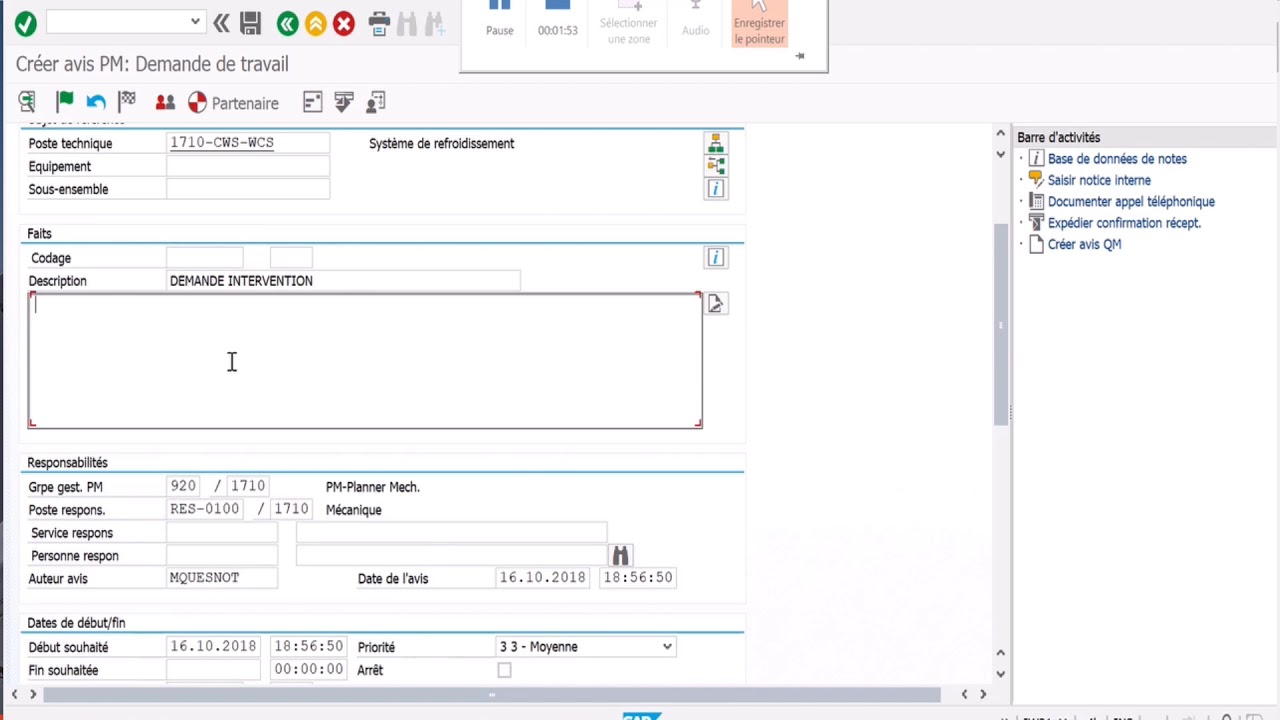
Task: Click the Fin souhaitée date field
Action: pyautogui.click(x=213, y=670)
